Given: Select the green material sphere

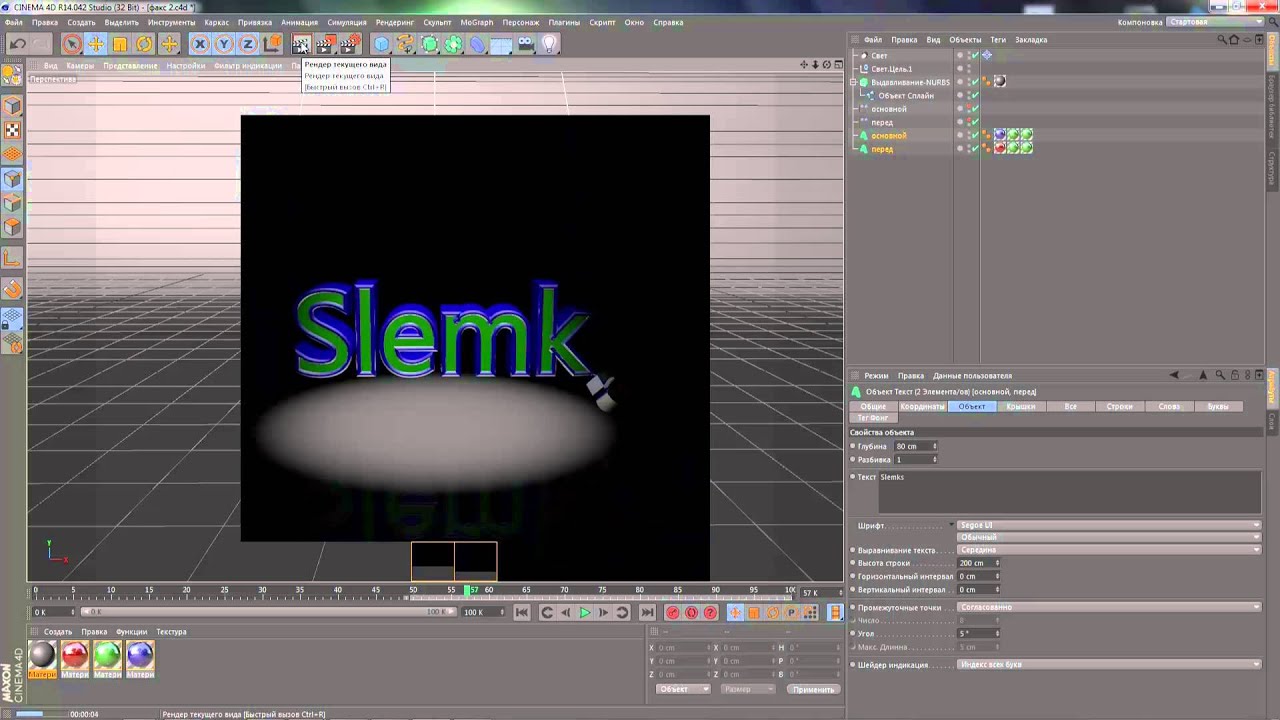Looking at the screenshot, I should [107, 655].
